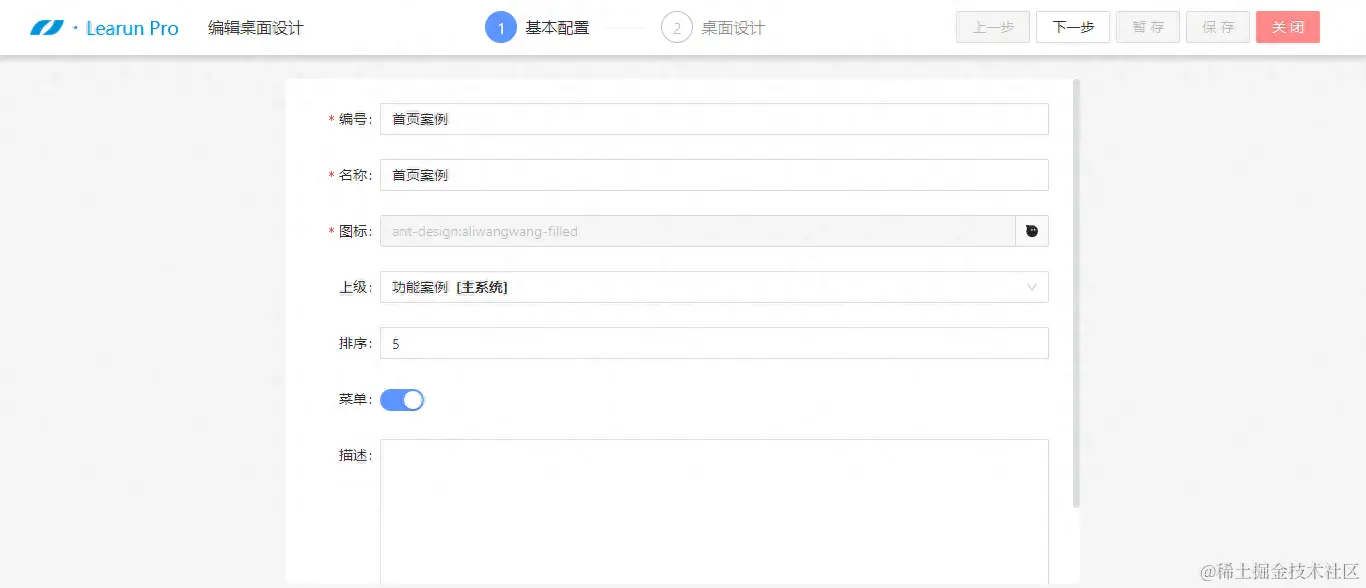Click the 菜单 label text
The width and height of the screenshot is (1366, 588).
point(355,399)
